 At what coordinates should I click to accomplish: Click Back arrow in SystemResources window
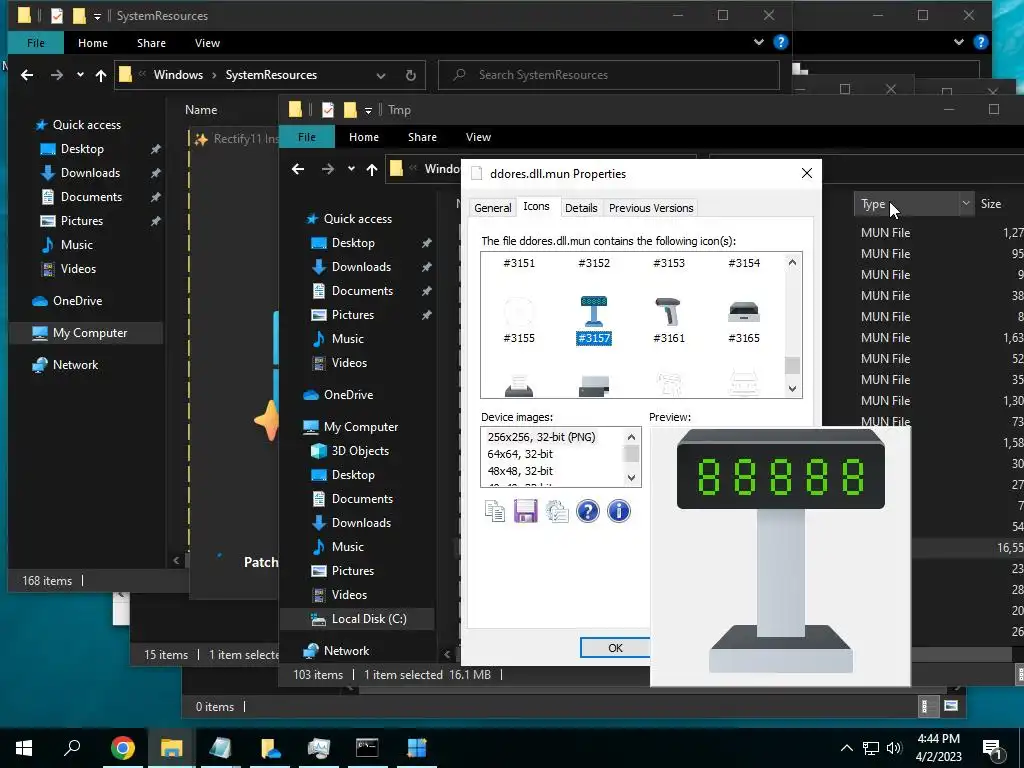(27, 75)
